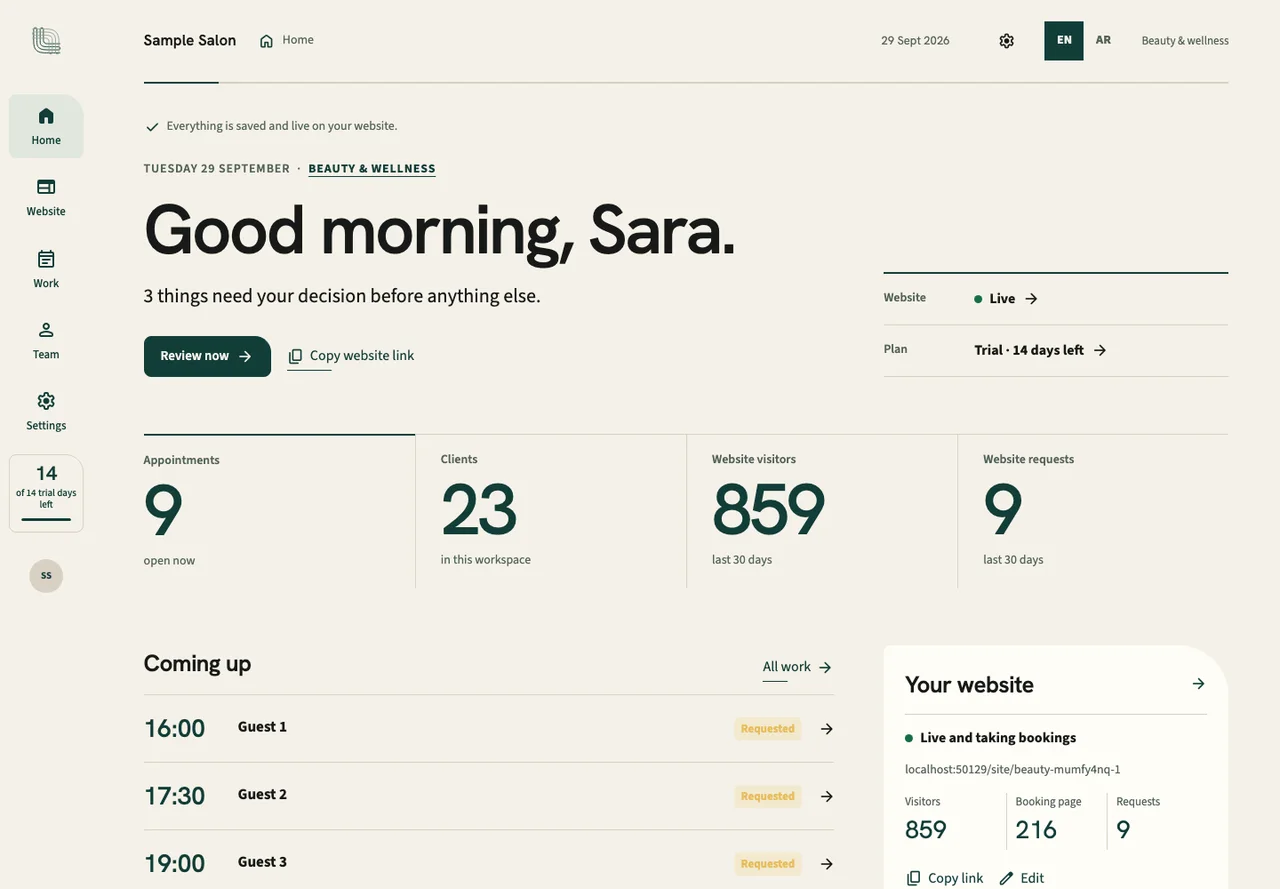Open the Work sidebar section
Screen dimensions: 1280x889
46,269
